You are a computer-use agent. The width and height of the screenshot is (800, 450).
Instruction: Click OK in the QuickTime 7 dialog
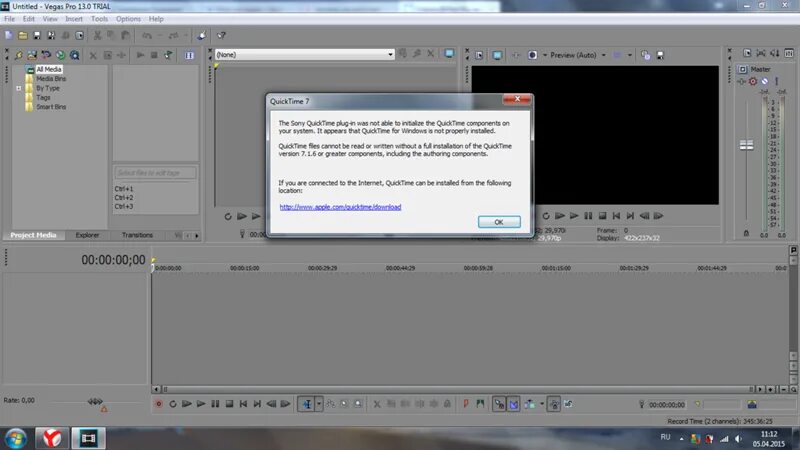pos(499,222)
